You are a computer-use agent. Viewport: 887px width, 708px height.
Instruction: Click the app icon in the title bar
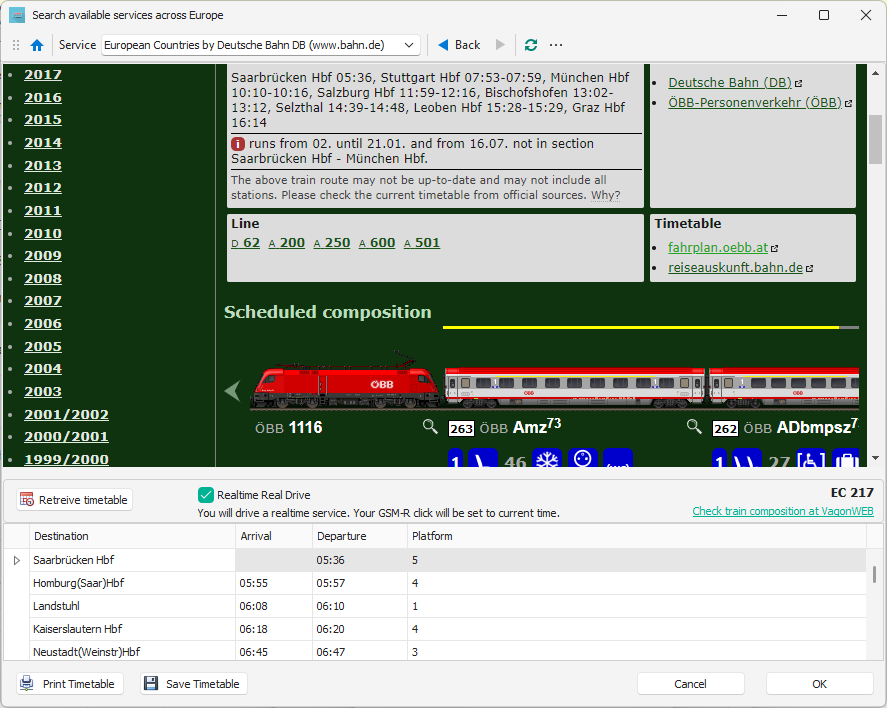(x=17, y=15)
